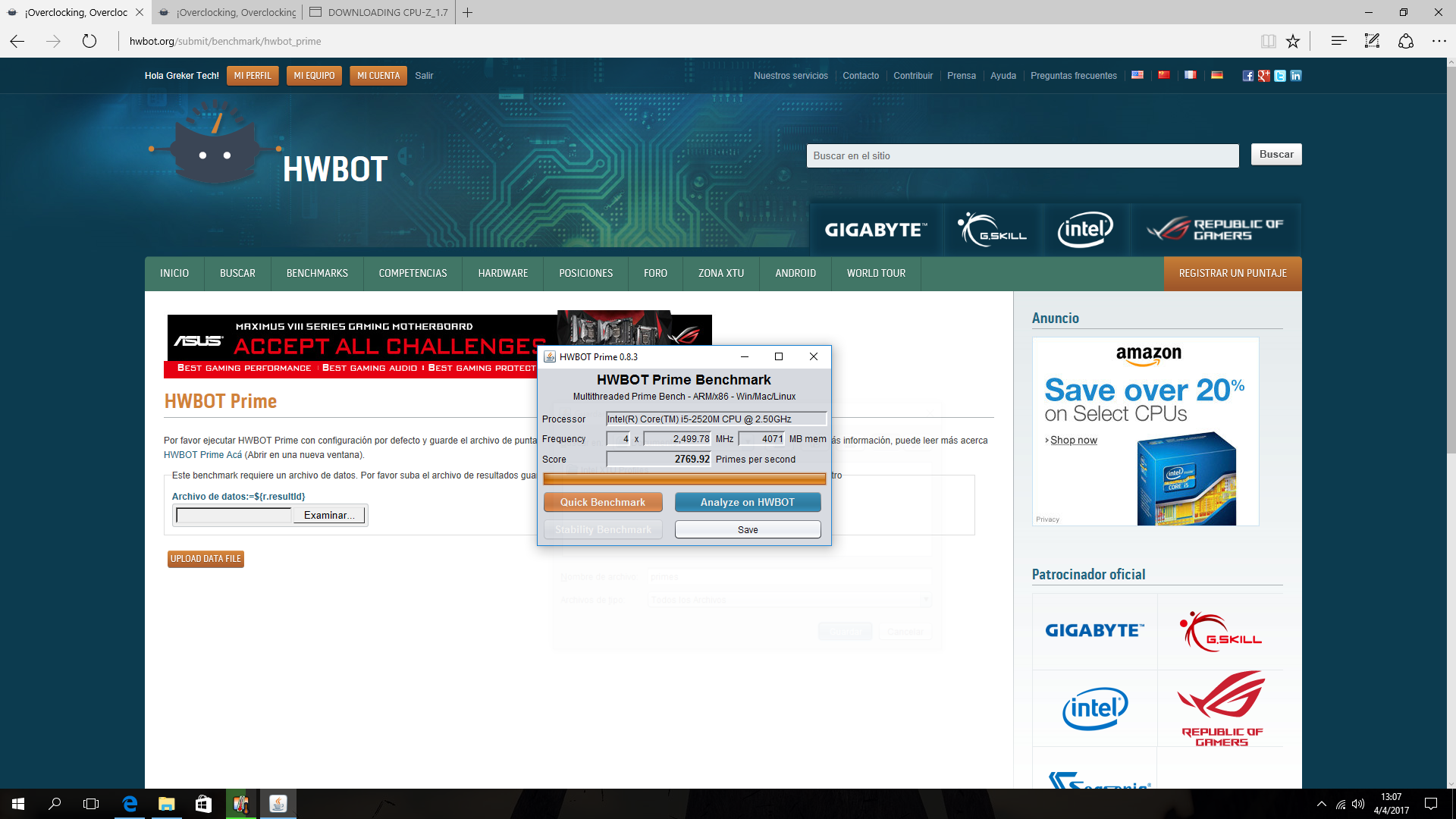Open COMPETENCIAS menu item
The width and height of the screenshot is (1456, 819).
pyautogui.click(x=413, y=273)
